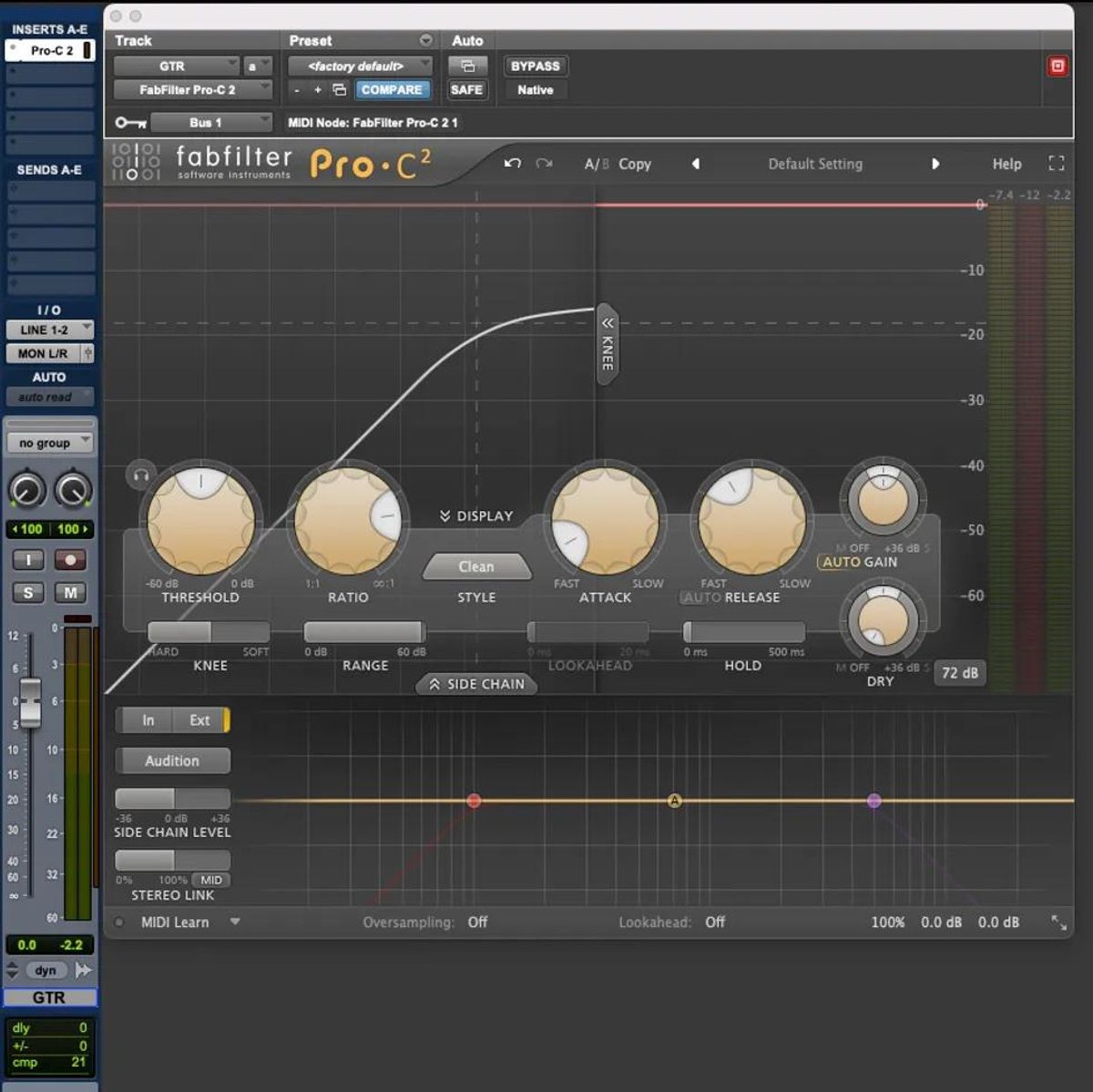This screenshot has height=1092, width=1093.
Task: Open the auto read automation dropdown
Action: 50,397
